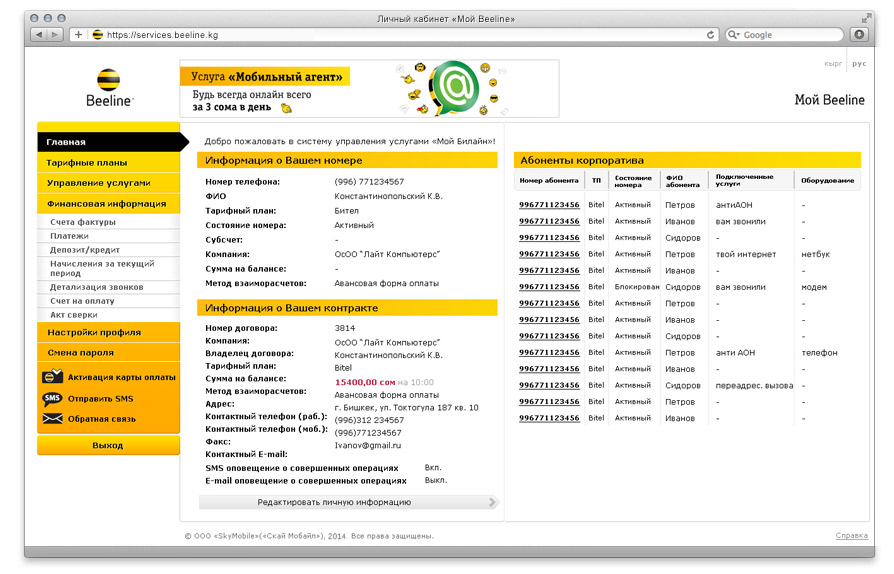Image resolution: width=894 pixels, height=574 pixels.
Task: Click the твой интернет service cell
Action: point(746,254)
